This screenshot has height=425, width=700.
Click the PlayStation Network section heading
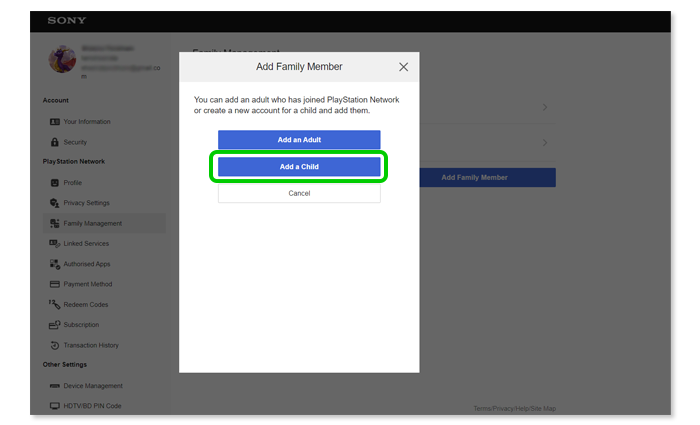(74, 162)
